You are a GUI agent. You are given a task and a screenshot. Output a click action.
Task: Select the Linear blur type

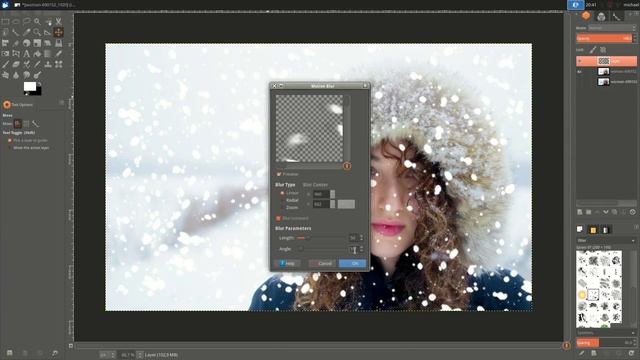click(x=282, y=193)
